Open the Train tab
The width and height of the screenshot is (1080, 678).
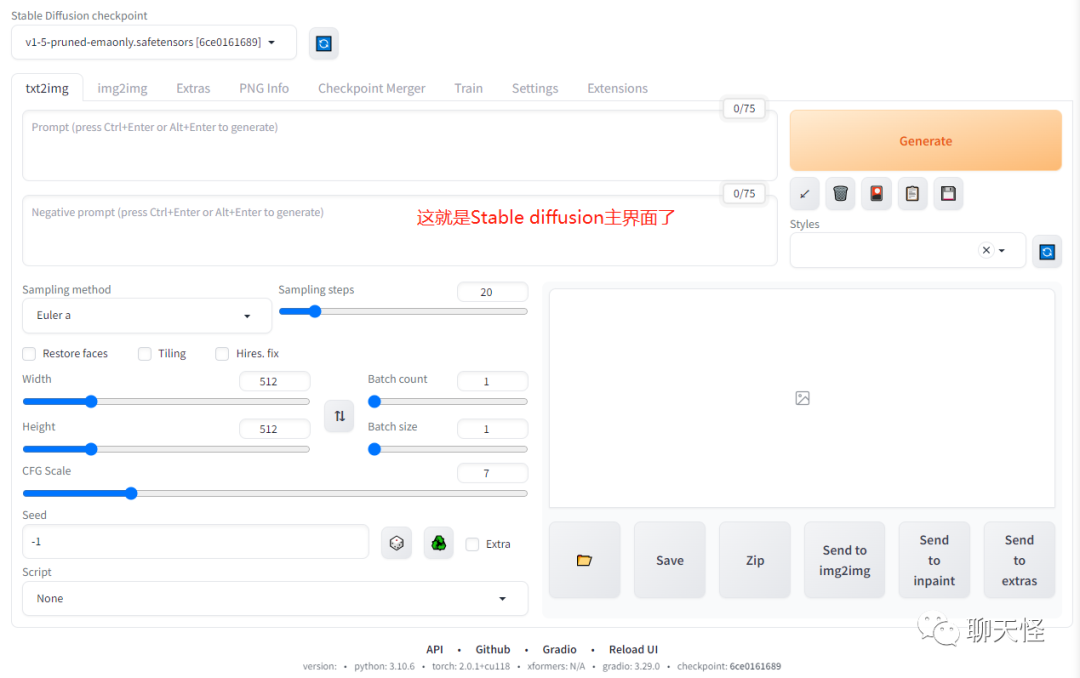point(468,88)
